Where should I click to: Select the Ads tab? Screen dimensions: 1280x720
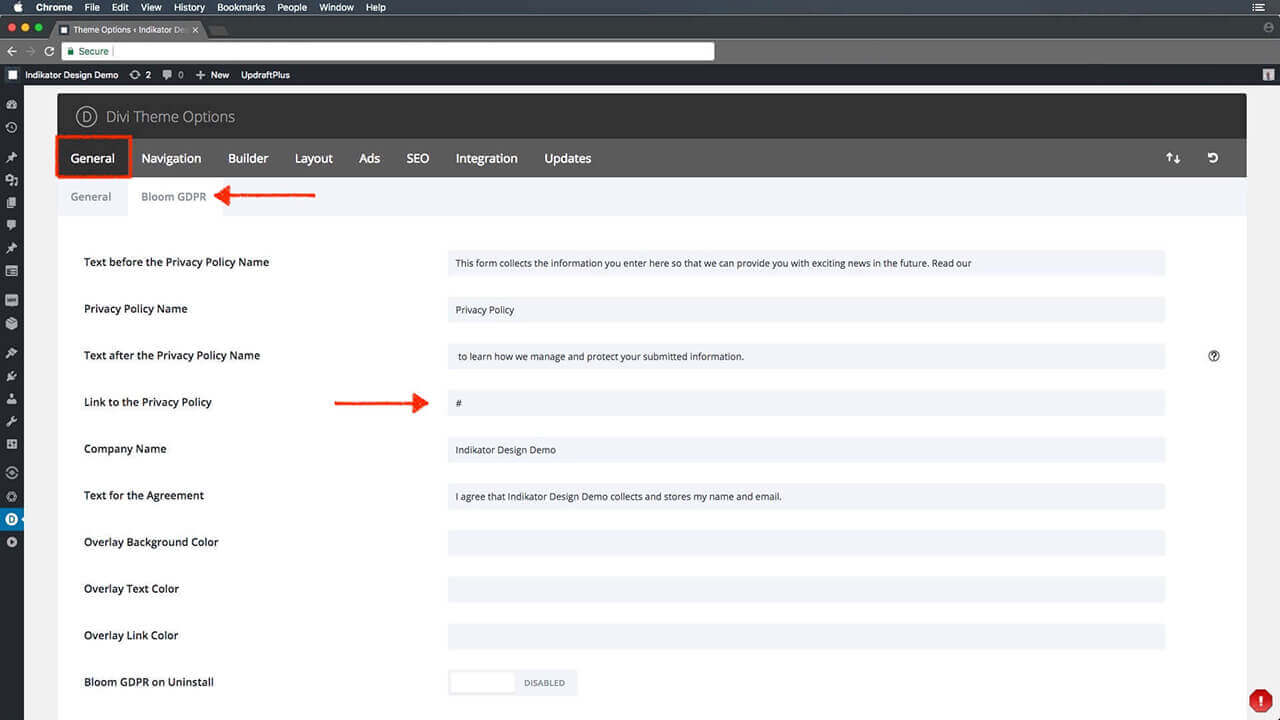coord(370,158)
